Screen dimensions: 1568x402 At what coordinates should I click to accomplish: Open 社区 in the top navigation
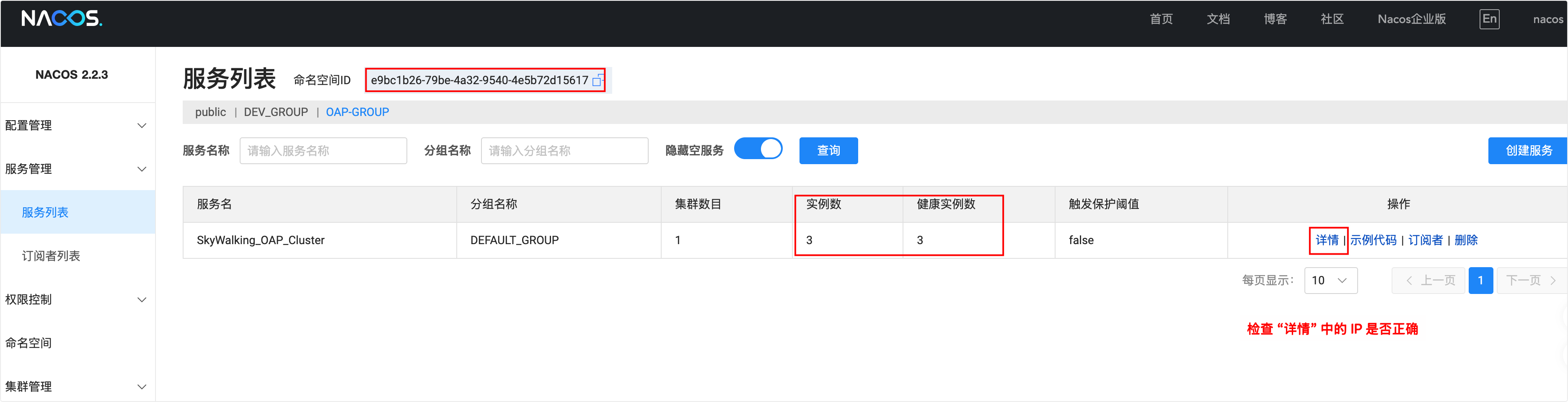1332,19
